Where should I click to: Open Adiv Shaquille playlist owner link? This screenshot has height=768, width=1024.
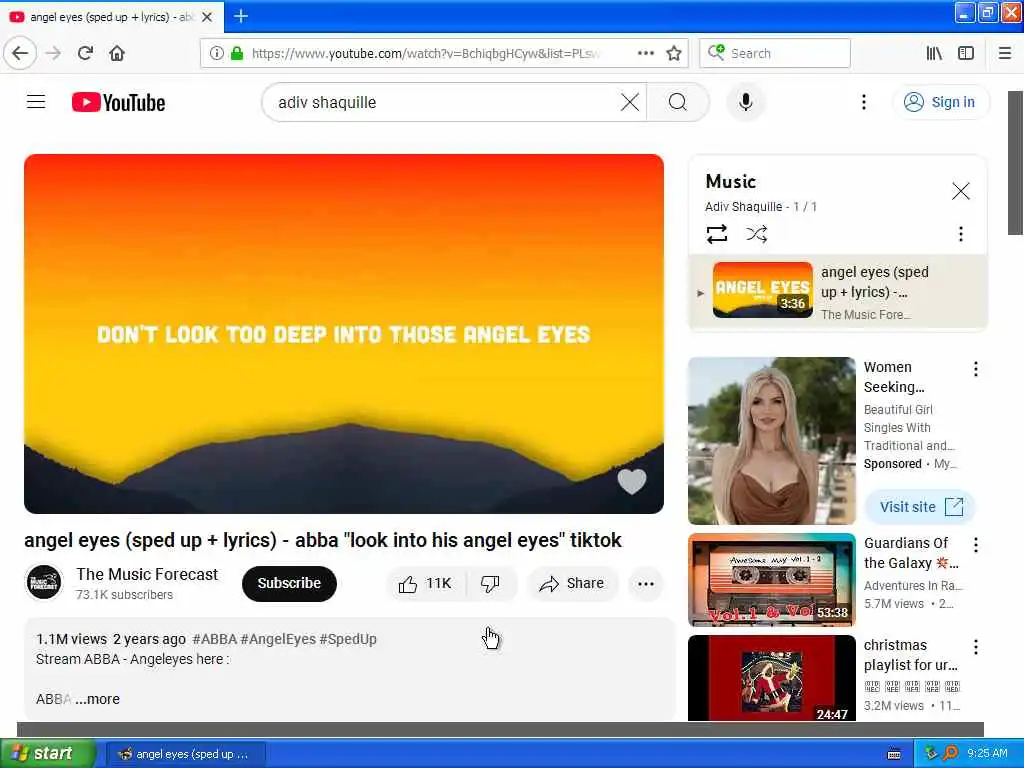[x=743, y=206]
